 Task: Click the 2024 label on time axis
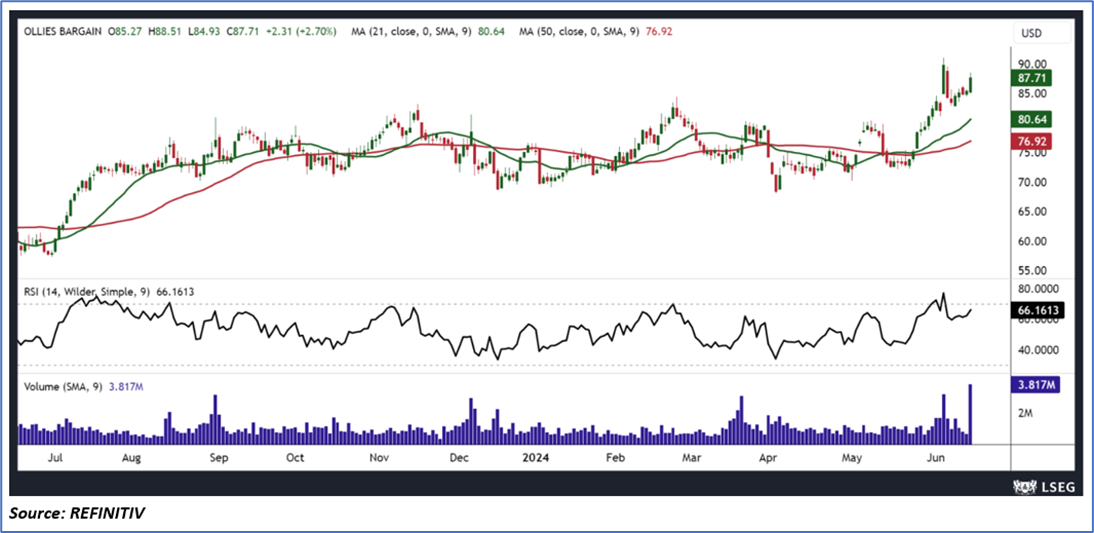coord(537,458)
